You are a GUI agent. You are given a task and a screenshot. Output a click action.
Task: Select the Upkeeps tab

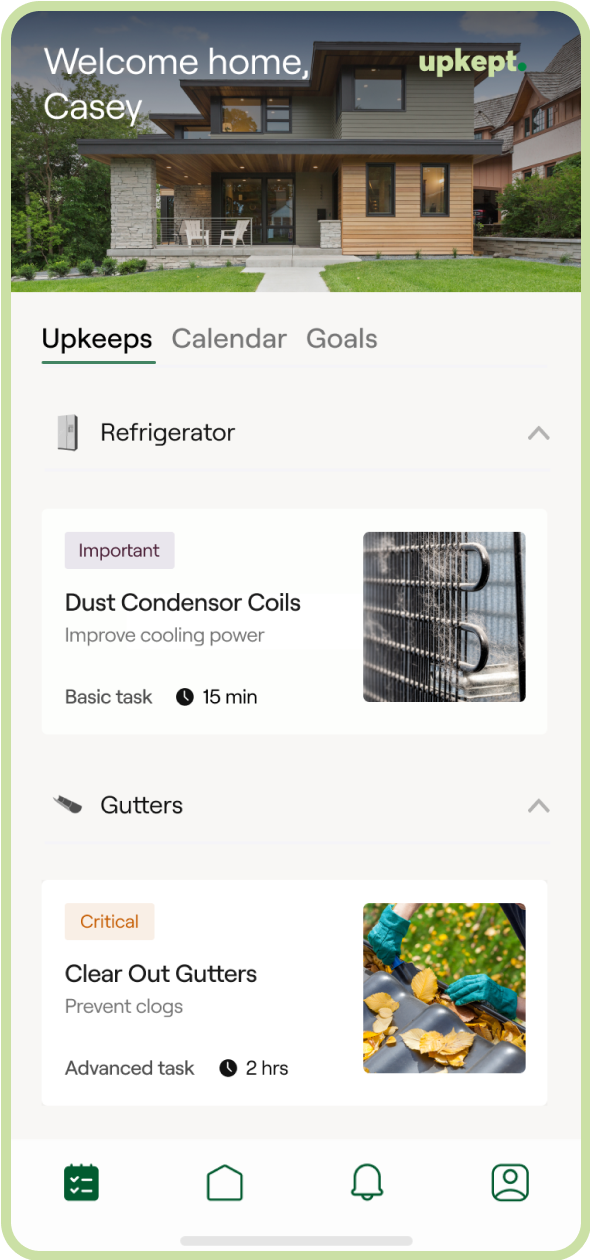(x=97, y=339)
